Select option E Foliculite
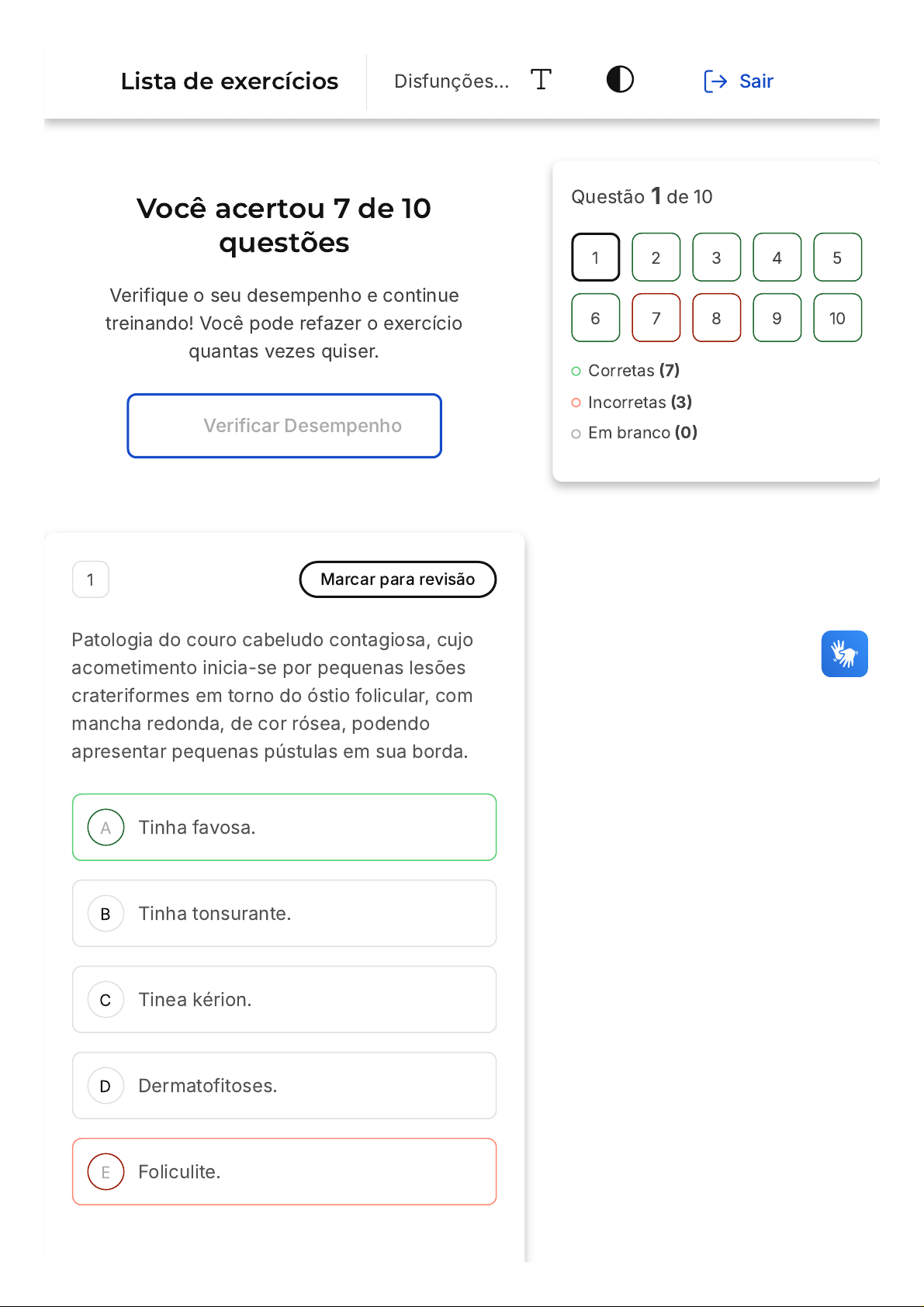The image size is (924, 1307). pos(284,1171)
